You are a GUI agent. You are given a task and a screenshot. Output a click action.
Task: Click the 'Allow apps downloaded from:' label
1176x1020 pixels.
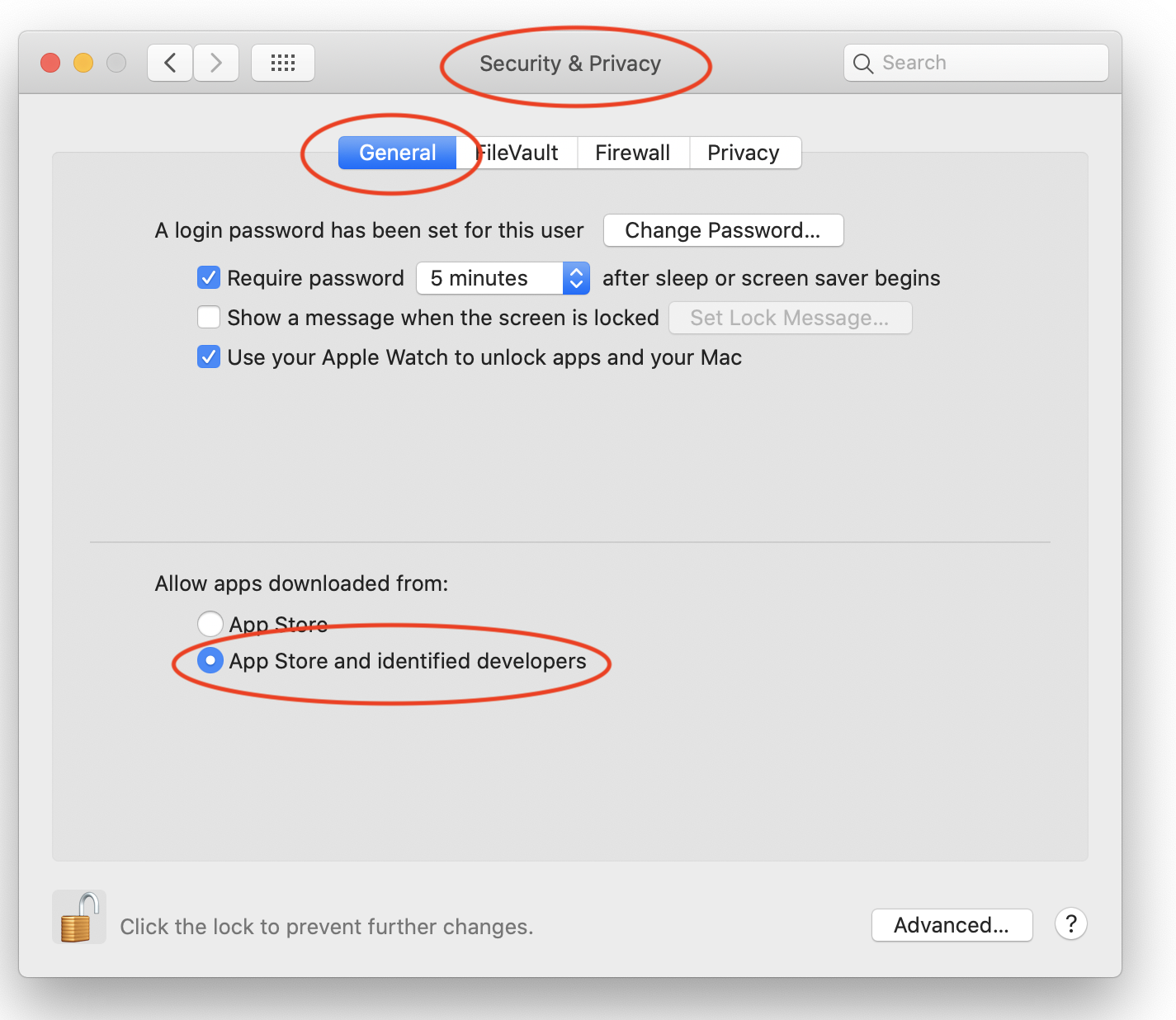[302, 583]
